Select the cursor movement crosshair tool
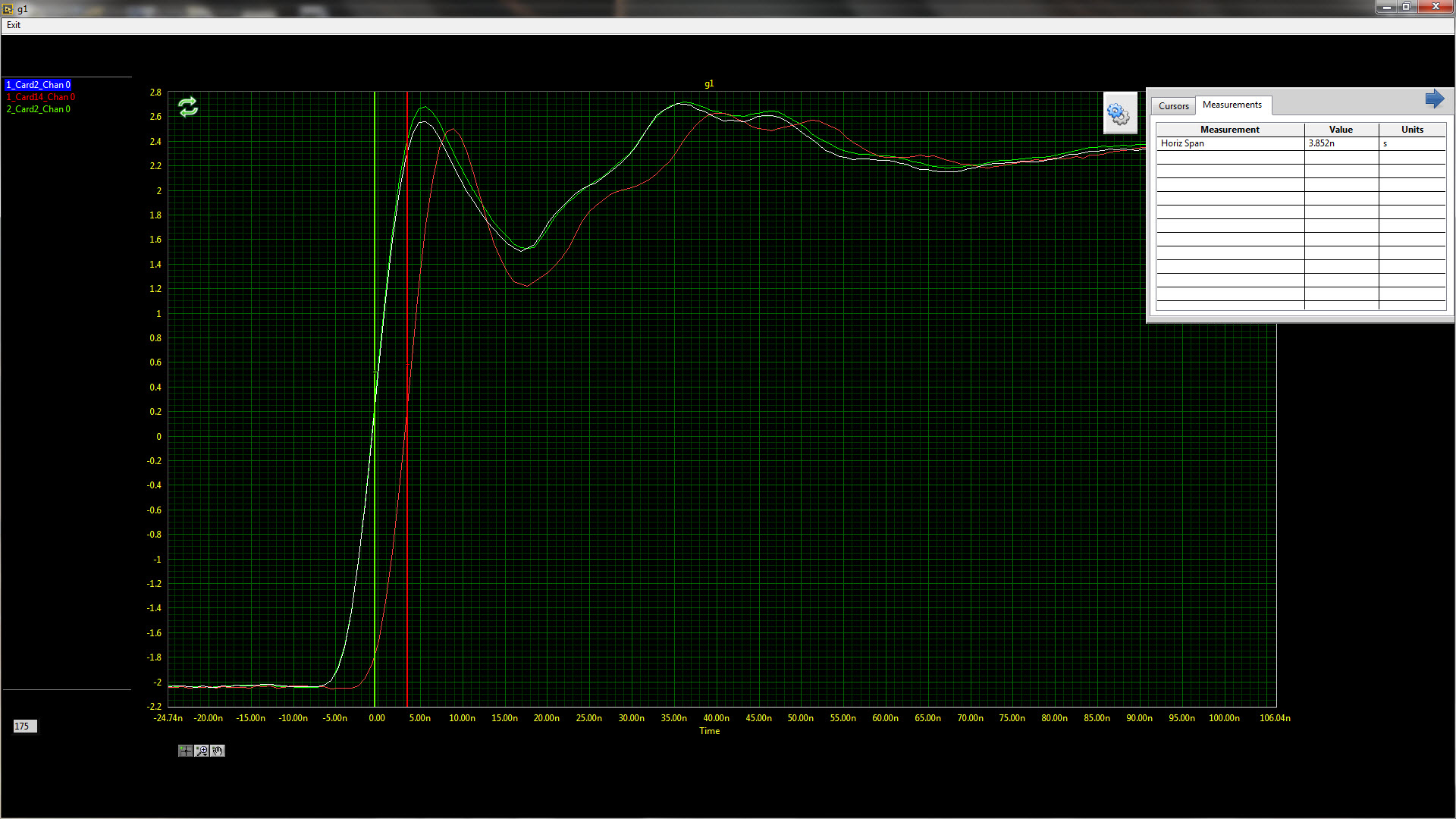This screenshot has height=819, width=1456. pos(185,751)
